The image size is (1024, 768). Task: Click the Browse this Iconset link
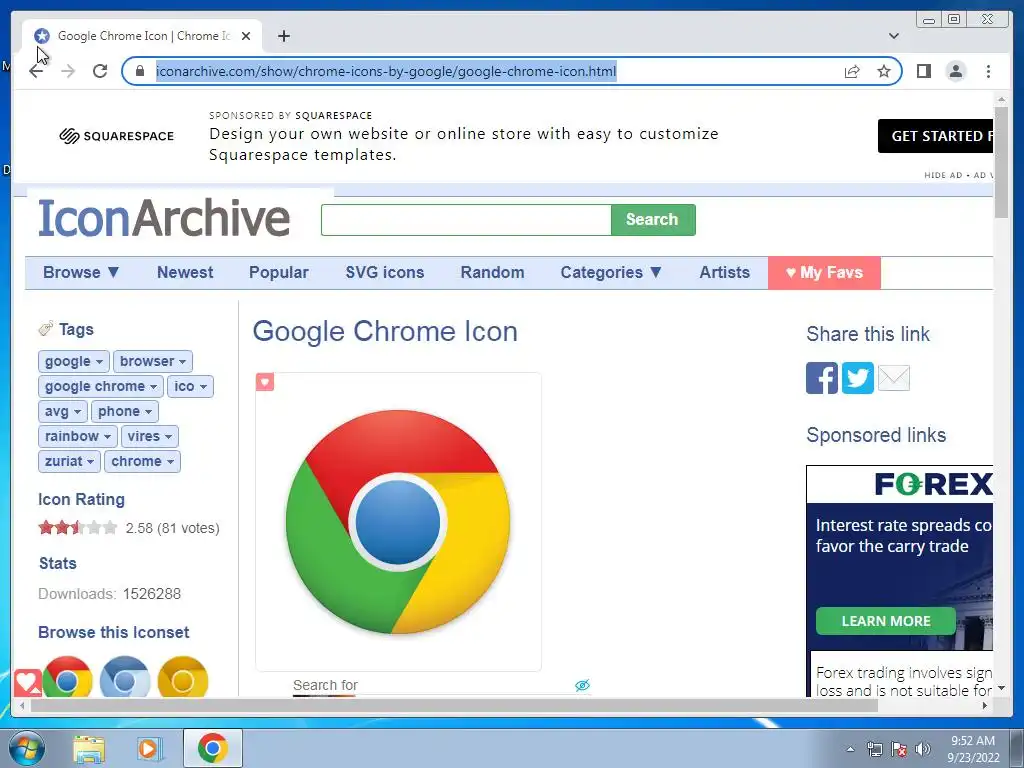(114, 632)
